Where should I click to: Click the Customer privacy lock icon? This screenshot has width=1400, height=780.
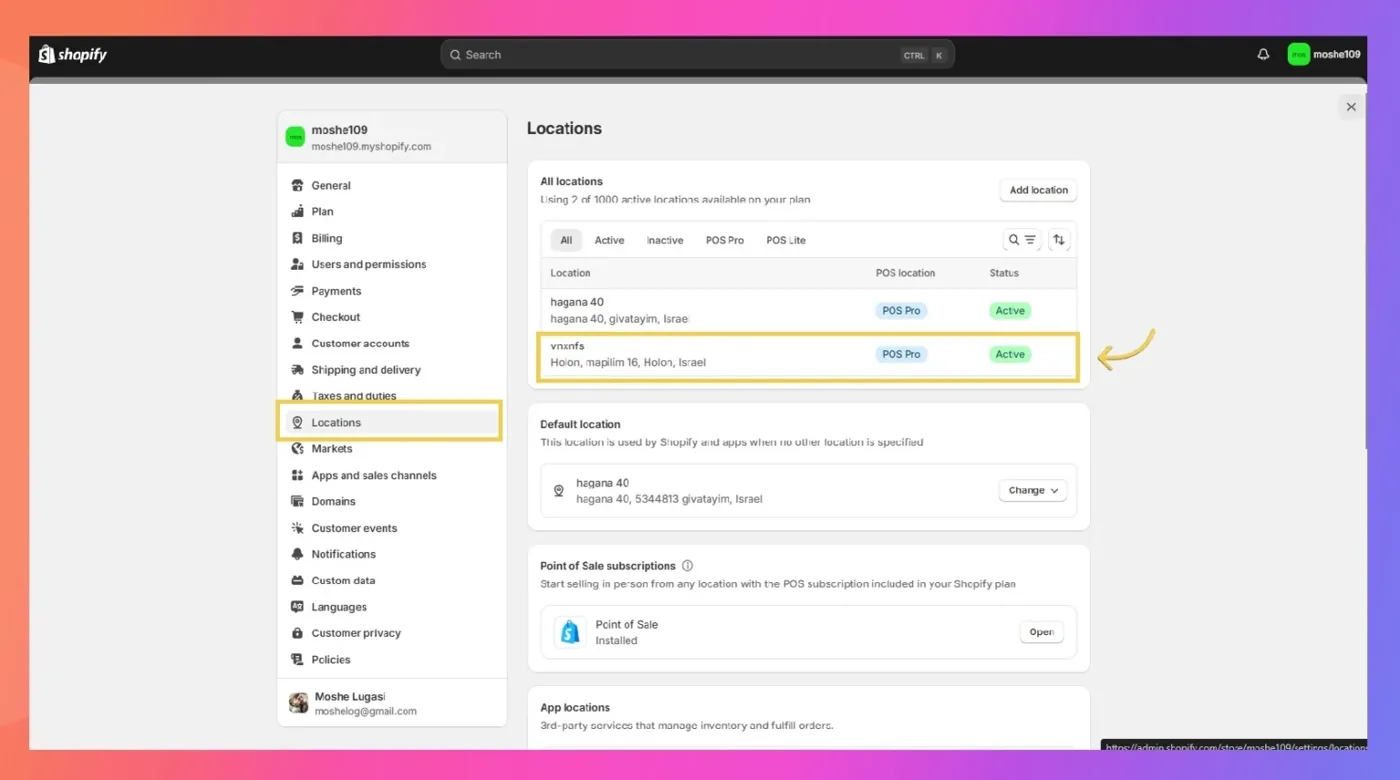pyautogui.click(x=297, y=633)
